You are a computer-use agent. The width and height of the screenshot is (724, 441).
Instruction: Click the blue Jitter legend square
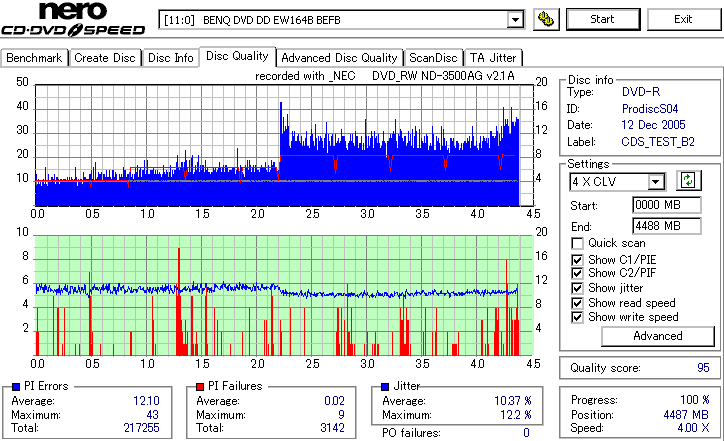[385, 387]
